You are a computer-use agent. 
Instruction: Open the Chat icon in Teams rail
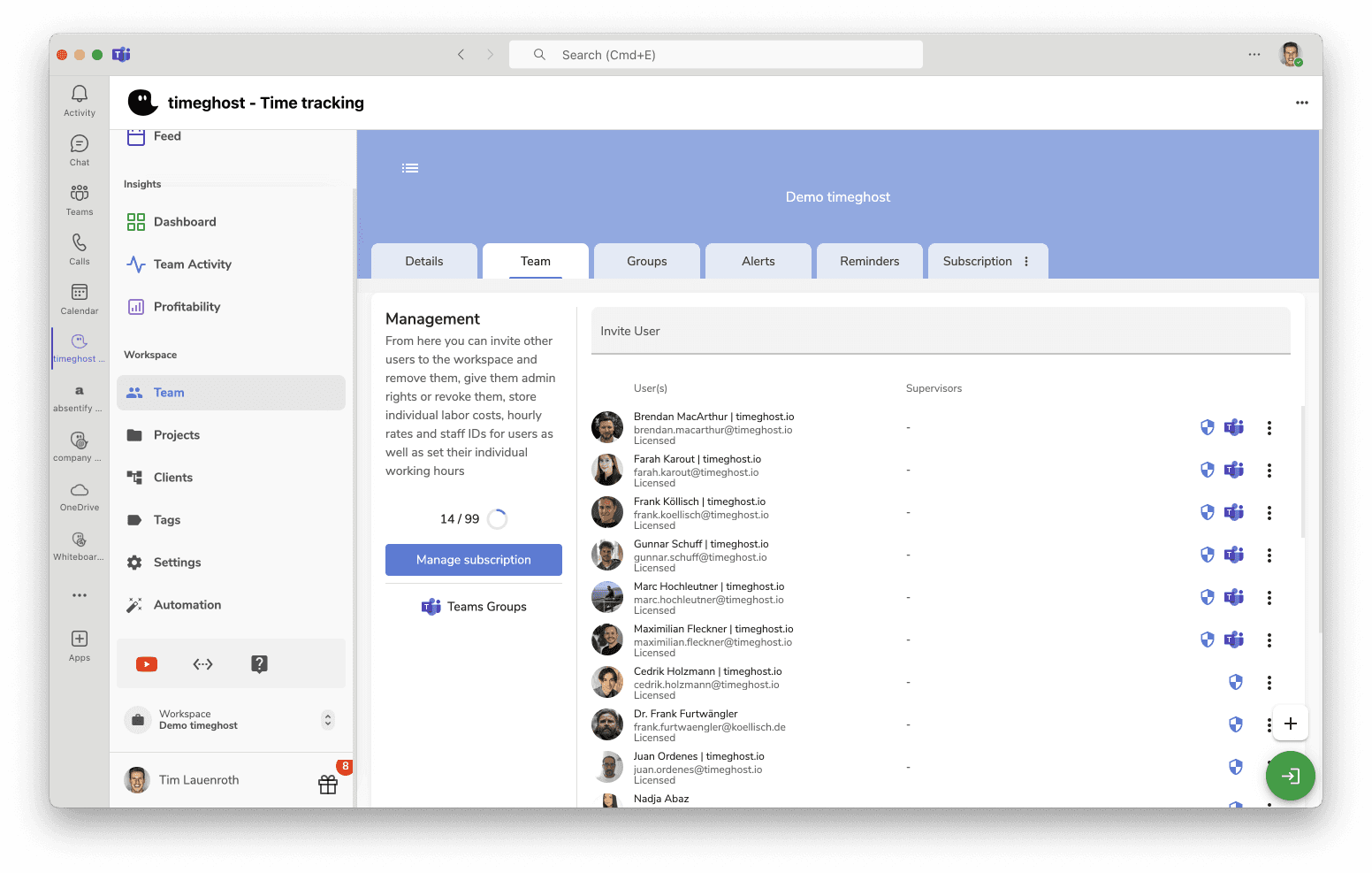(x=80, y=143)
